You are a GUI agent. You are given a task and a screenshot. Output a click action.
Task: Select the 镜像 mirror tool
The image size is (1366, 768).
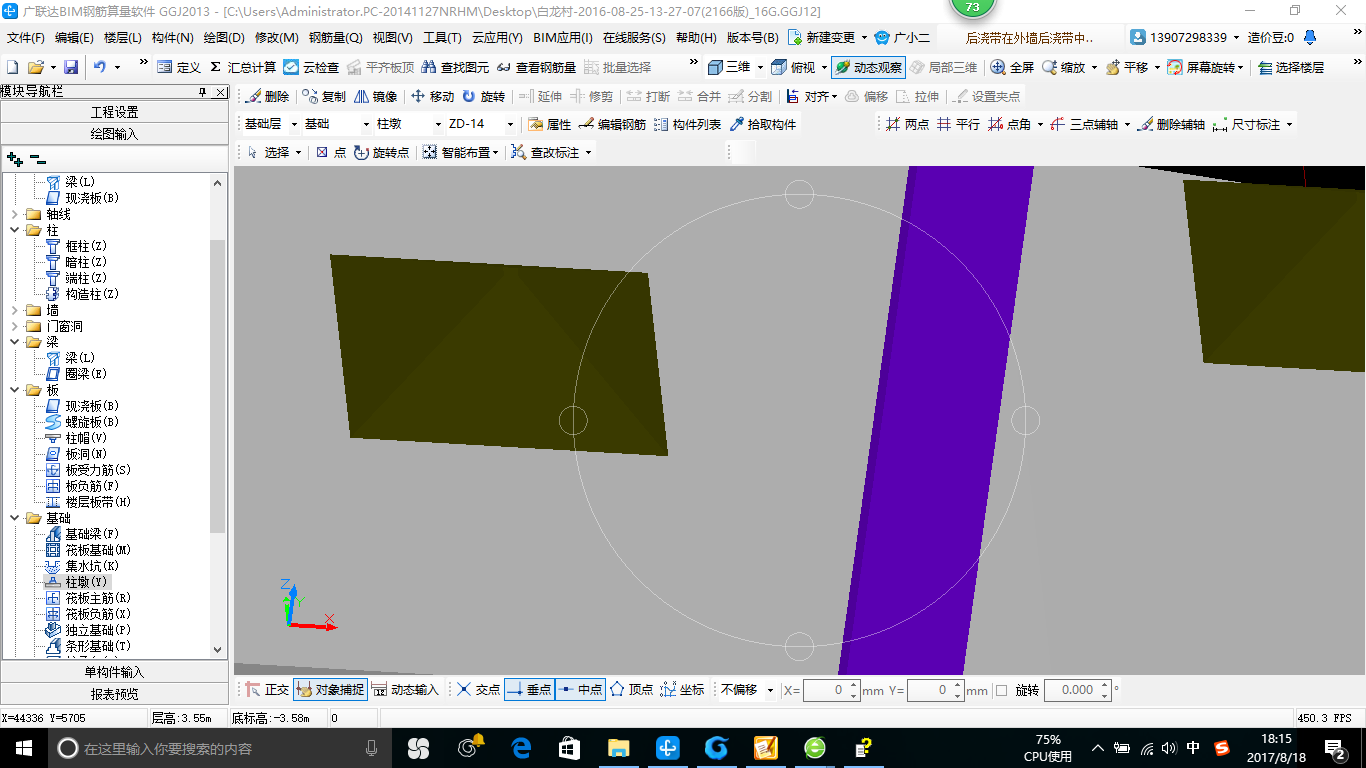[375, 97]
